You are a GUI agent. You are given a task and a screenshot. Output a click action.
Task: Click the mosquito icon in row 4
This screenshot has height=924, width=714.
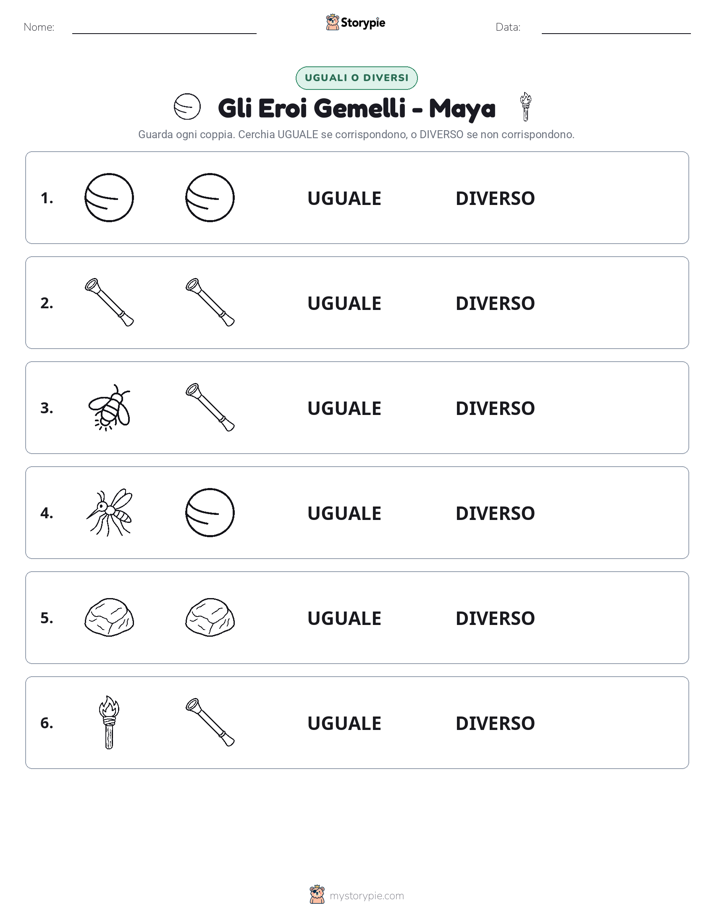point(110,513)
